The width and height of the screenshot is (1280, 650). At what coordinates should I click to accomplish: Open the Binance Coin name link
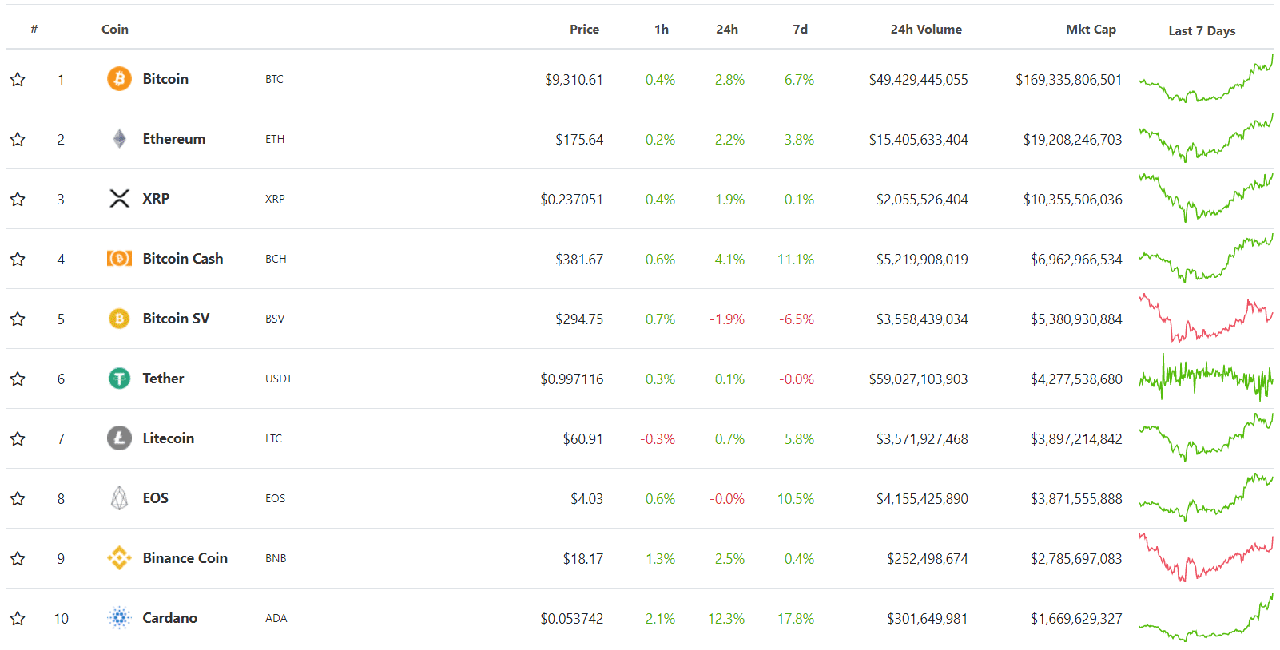185,559
